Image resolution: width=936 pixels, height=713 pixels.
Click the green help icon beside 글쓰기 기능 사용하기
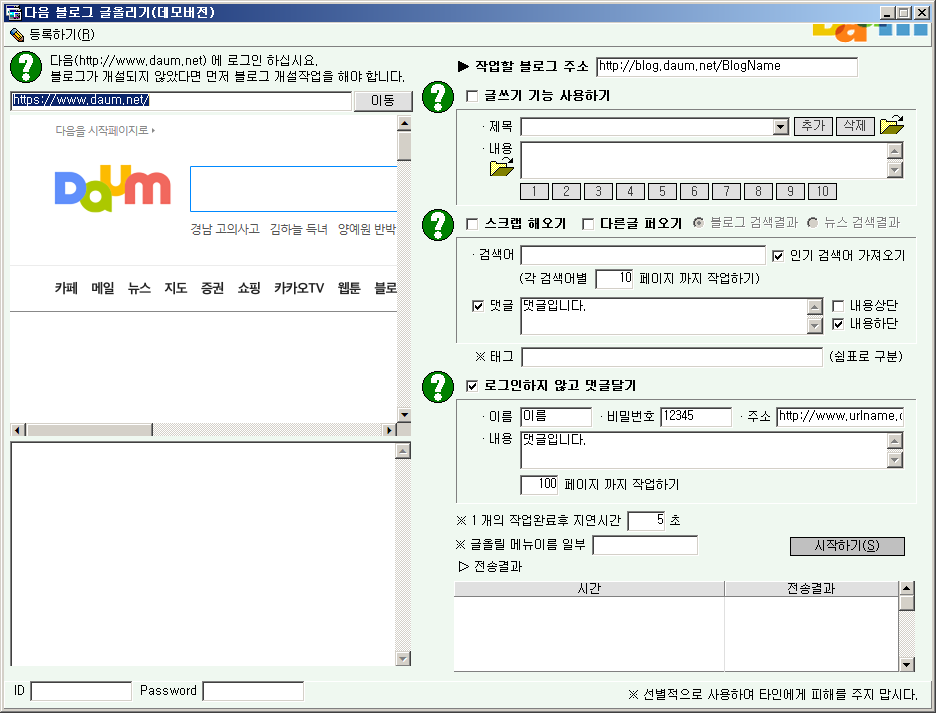pos(438,97)
